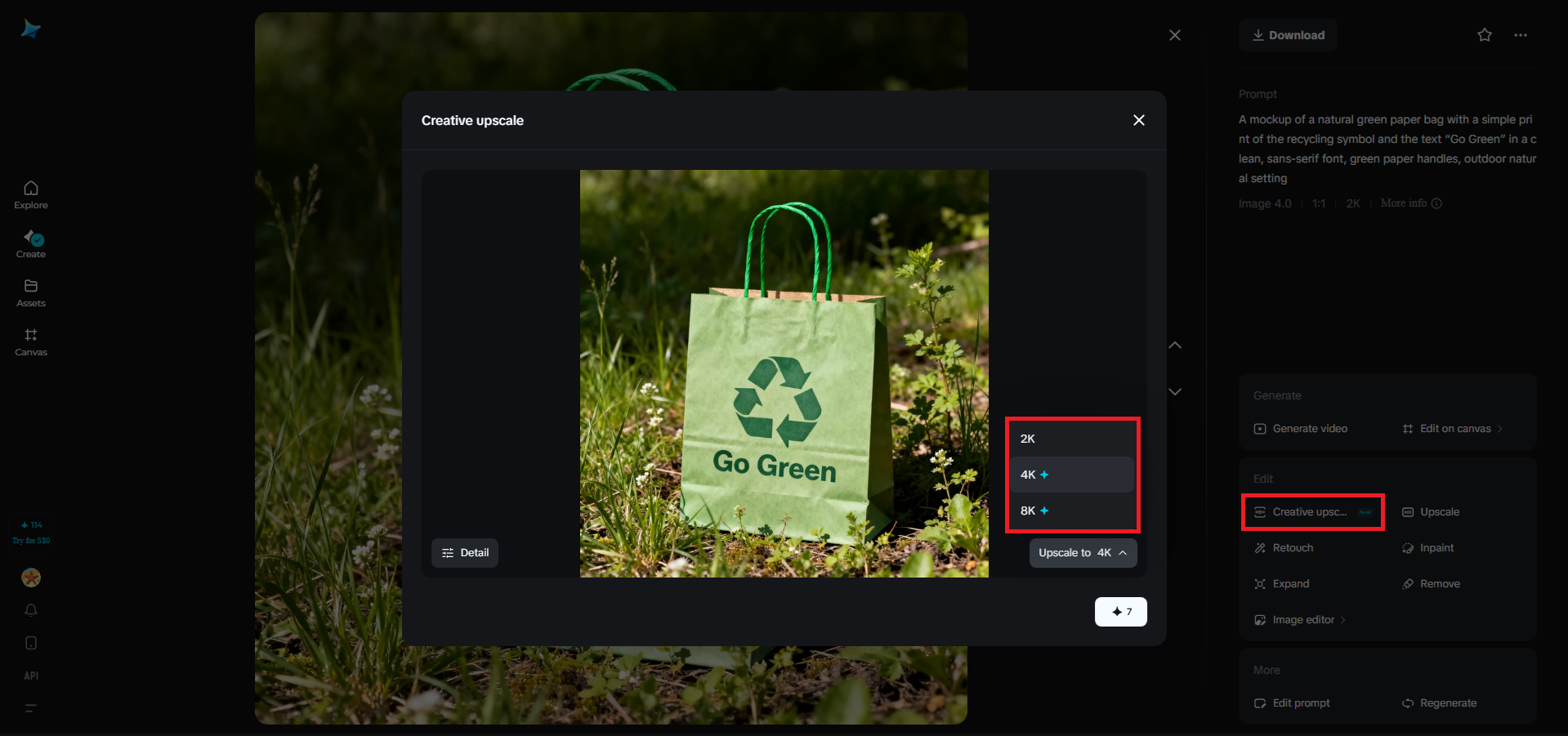Go to the Create section
Viewport: 1568px width, 736px height.
tap(31, 244)
